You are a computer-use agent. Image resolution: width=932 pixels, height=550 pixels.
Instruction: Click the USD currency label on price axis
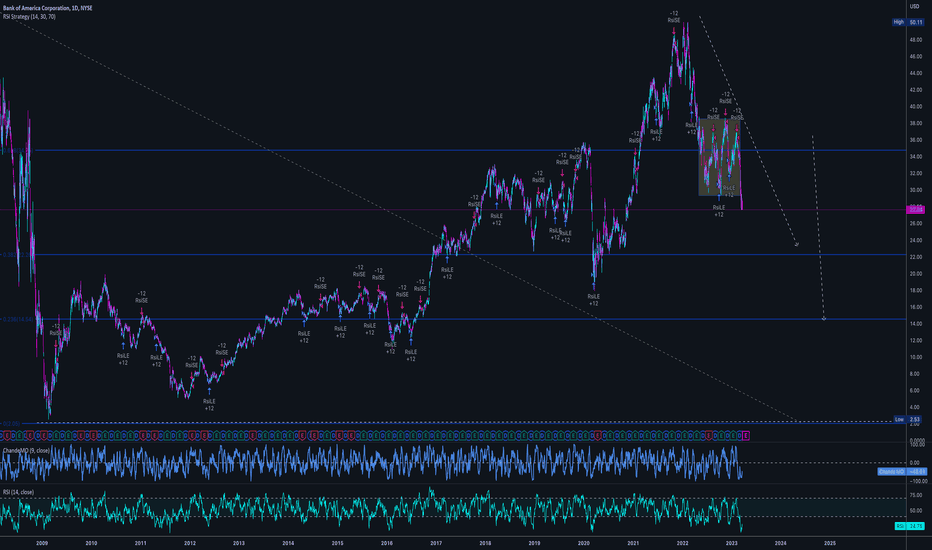(x=915, y=7)
